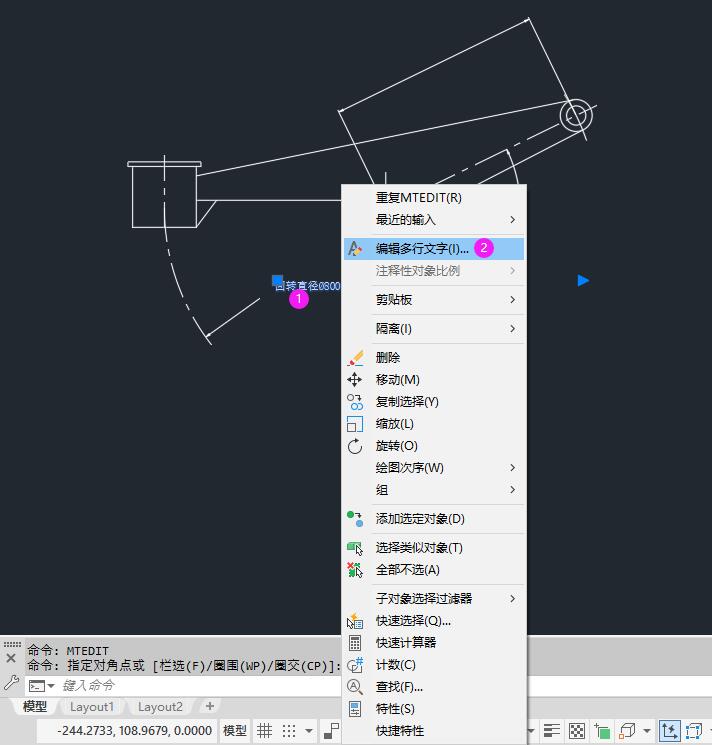Click the 特性(S) properties icon
The width and height of the screenshot is (712, 745).
coord(355,709)
